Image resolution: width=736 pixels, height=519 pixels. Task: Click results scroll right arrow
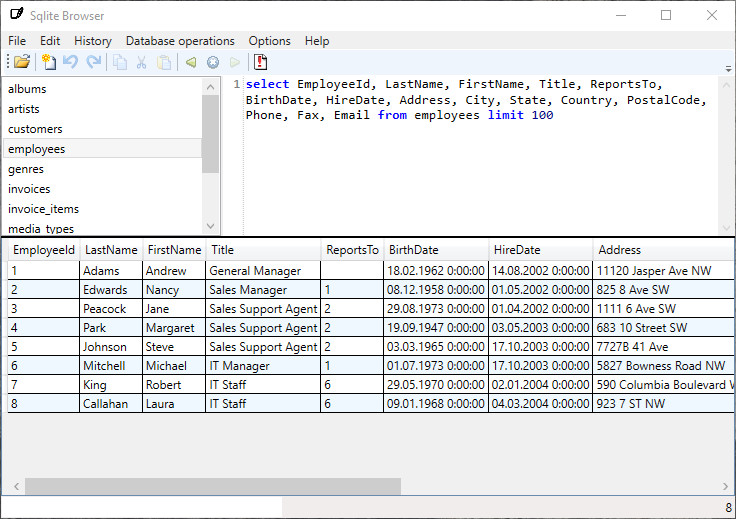pos(725,486)
